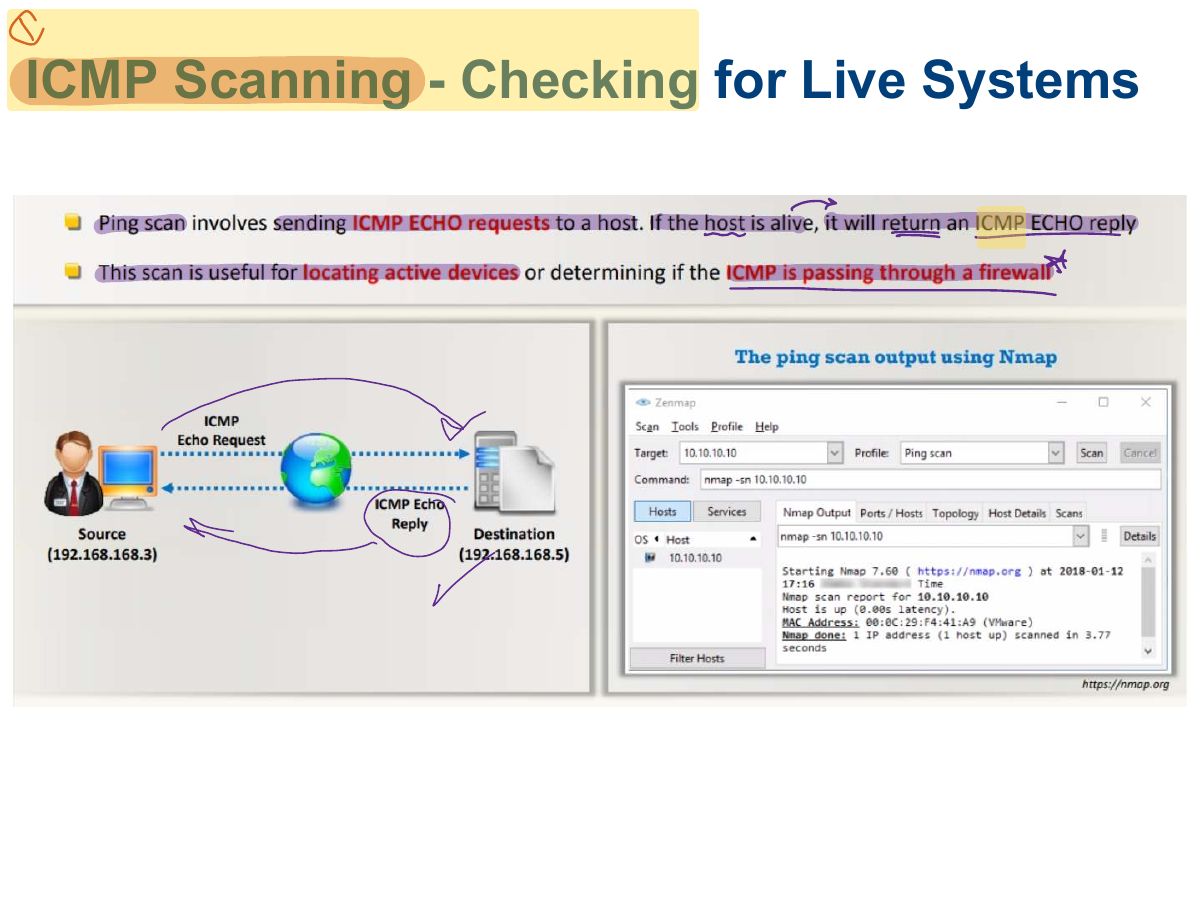Viewport: 1200px width, 901px height.
Task: Click the Source user-and-computer icon
Action: click(x=102, y=475)
